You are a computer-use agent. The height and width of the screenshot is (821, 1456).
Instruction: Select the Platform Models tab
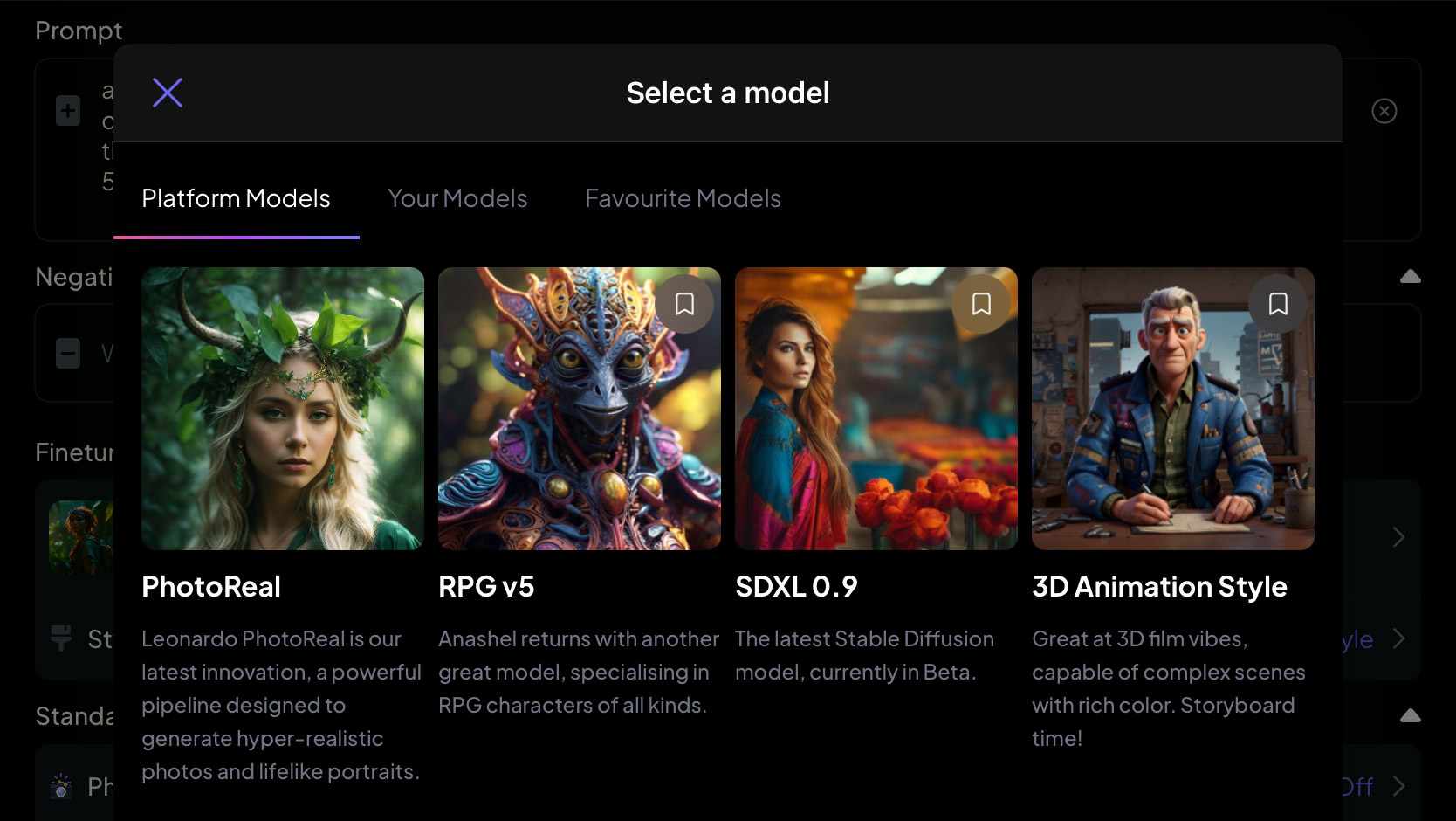tap(236, 198)
